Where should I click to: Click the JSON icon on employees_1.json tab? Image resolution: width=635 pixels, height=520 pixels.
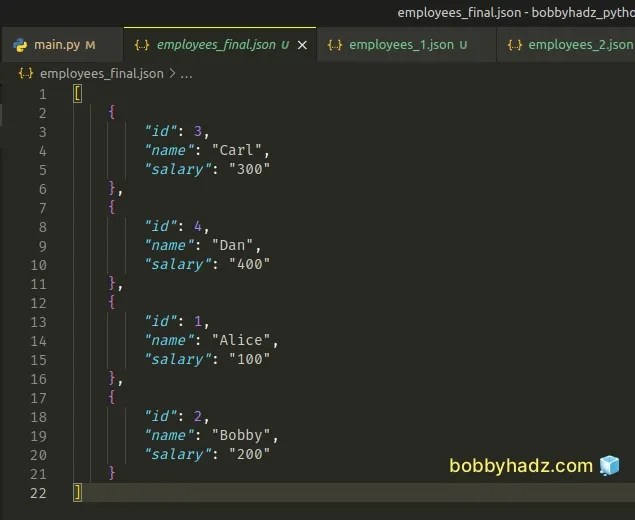(x=335, y=45)
